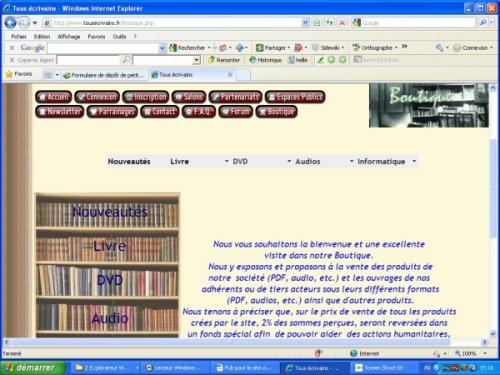The height and width of the screenshot is (375, 500).
Task: Click the Historique toolbar button
Action: pyautogui.click(x=266, y=60)
